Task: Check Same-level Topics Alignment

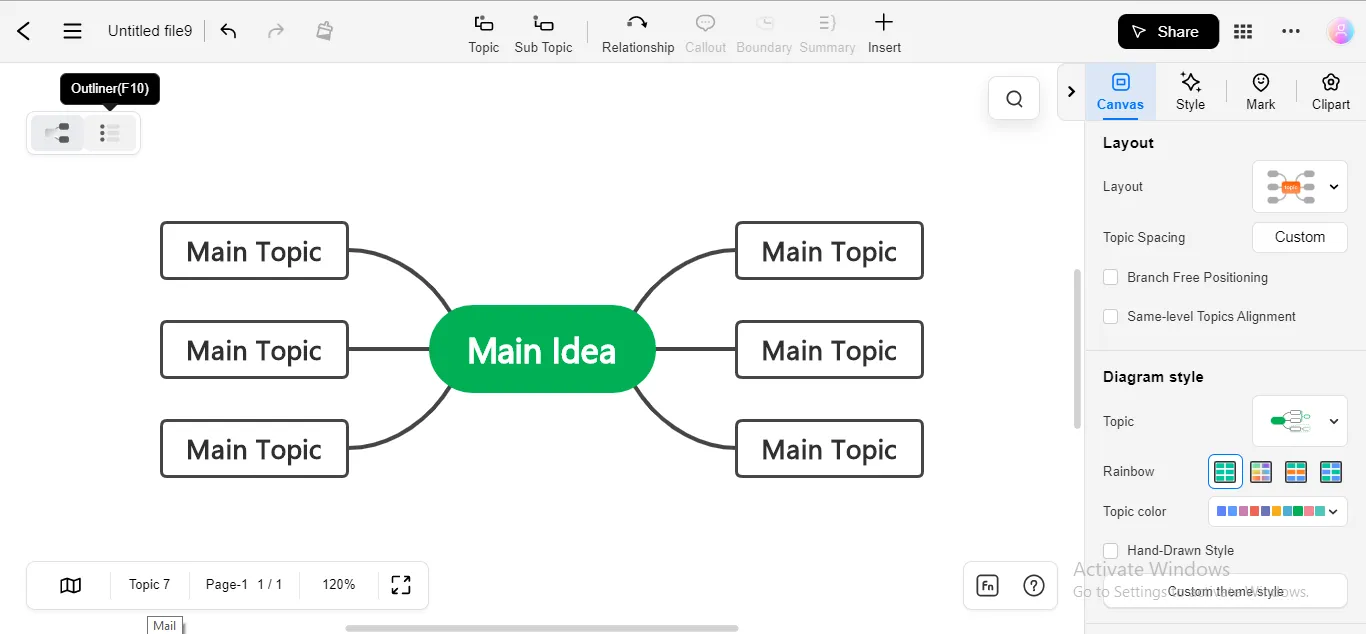Action: (1110, 316)
